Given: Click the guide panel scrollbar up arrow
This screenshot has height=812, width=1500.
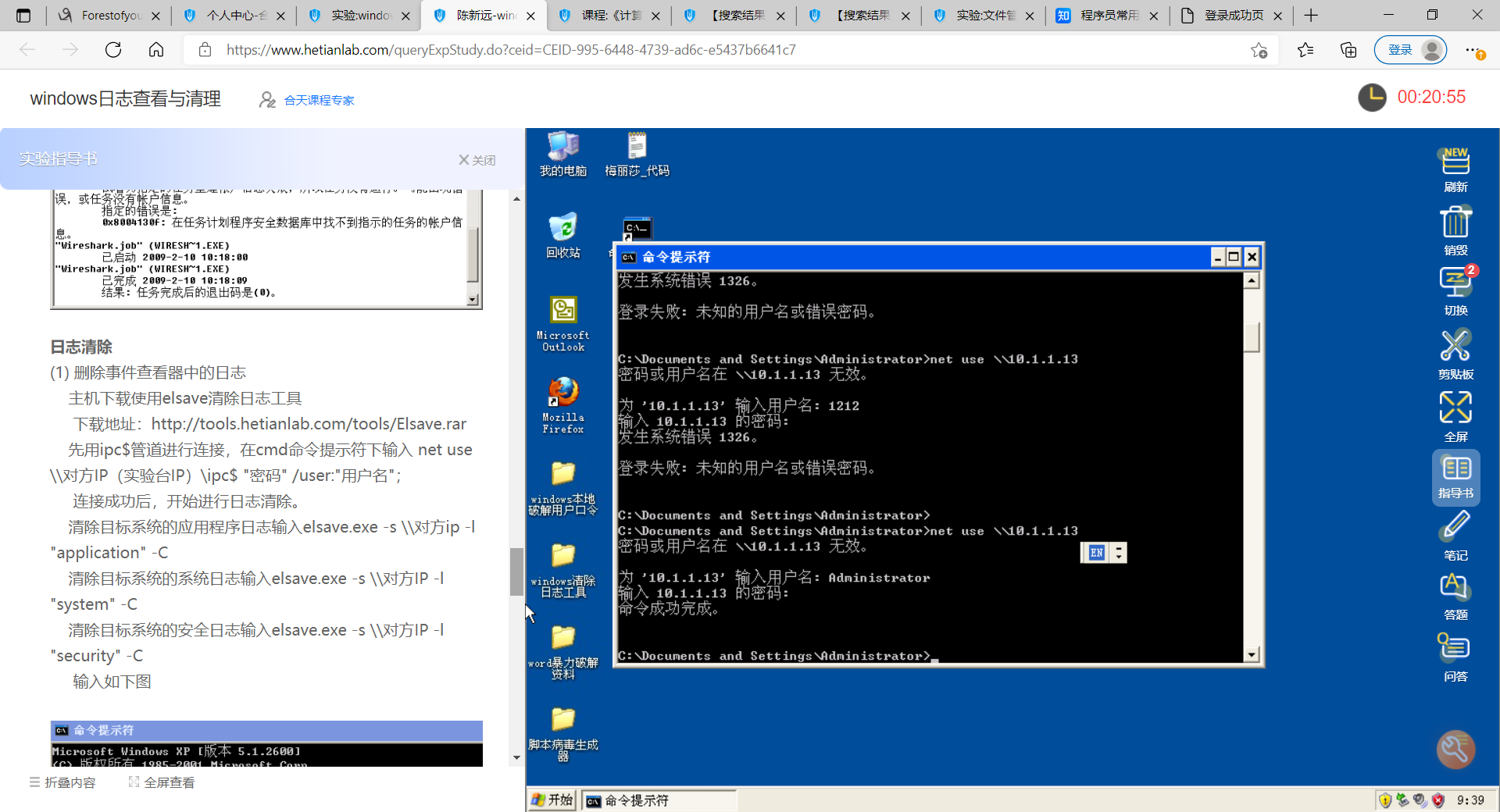Looking at the screenshot, I should click(516, 199).
